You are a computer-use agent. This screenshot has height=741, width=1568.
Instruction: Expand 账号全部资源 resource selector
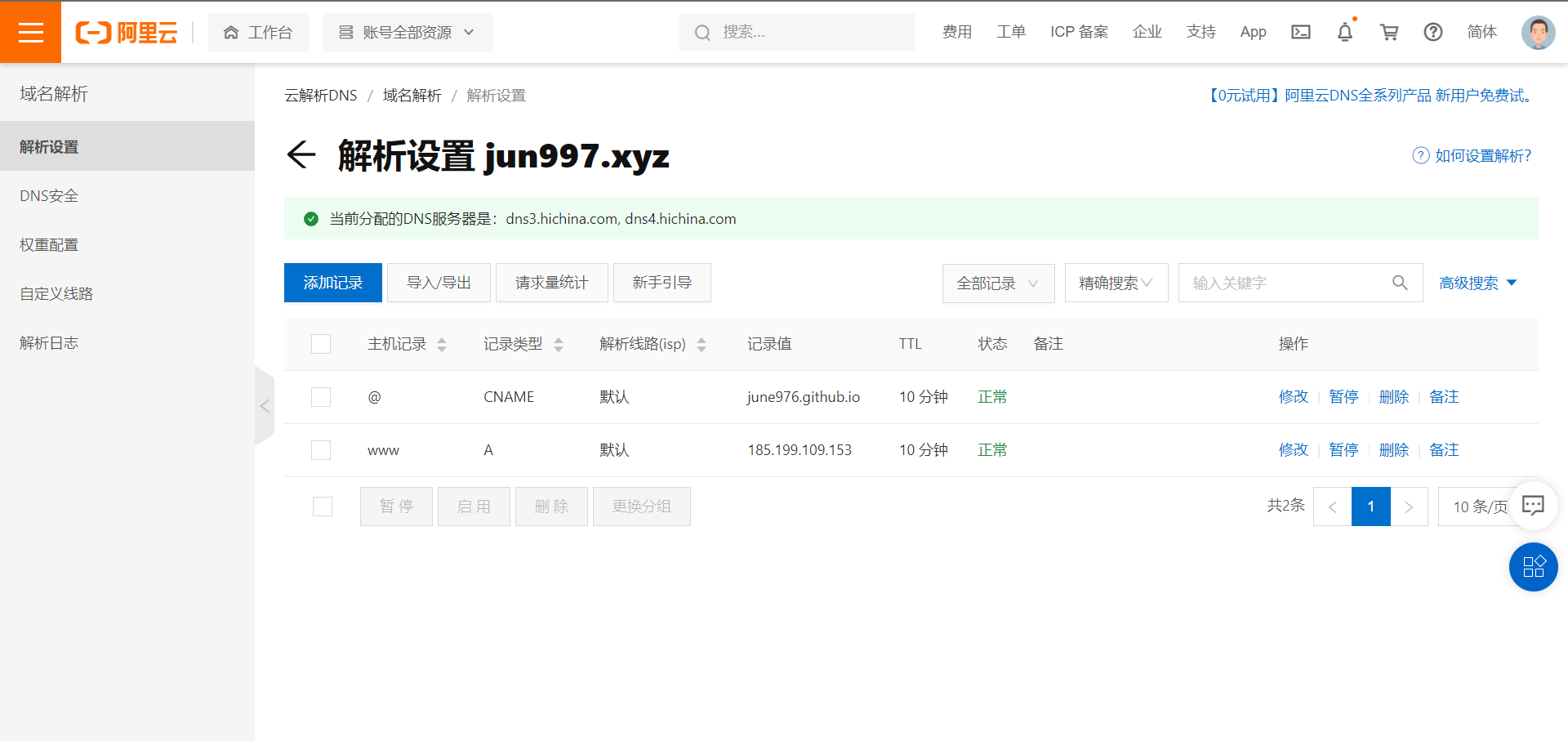(408, 32)
